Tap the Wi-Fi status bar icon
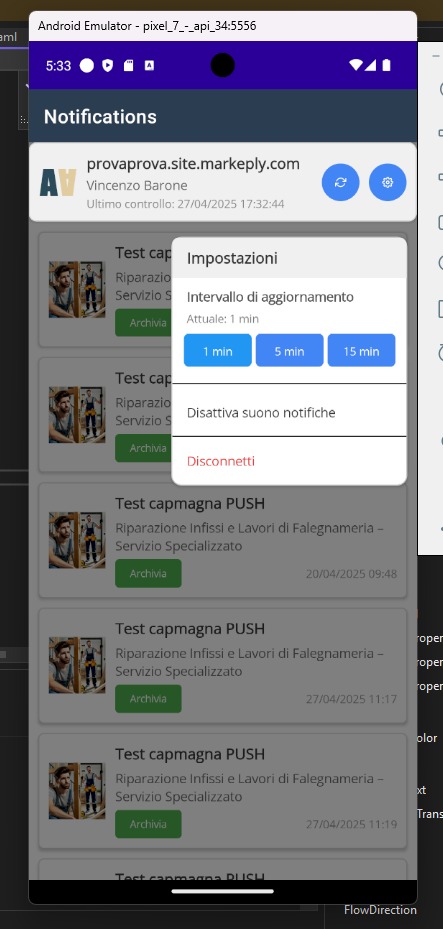The width and height of the screenshot is (443, 929). [355, 65]
